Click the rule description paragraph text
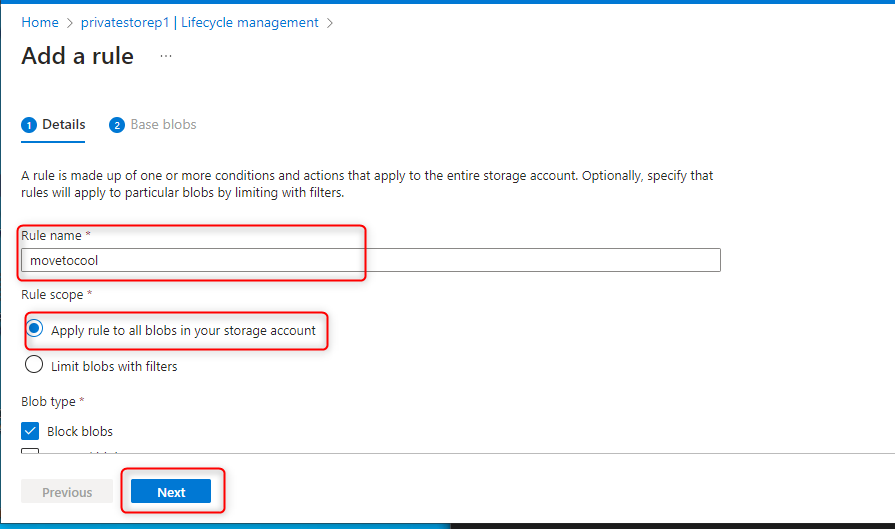895x529 pixels. pos(367,184)
